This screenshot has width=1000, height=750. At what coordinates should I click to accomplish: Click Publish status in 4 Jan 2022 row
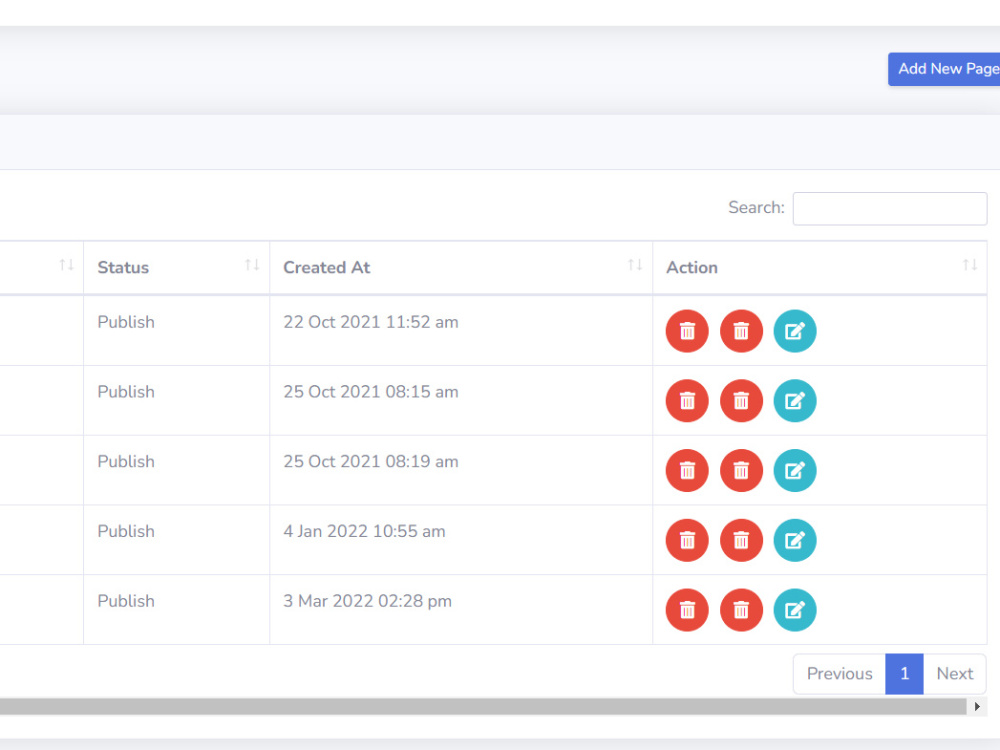126,531
